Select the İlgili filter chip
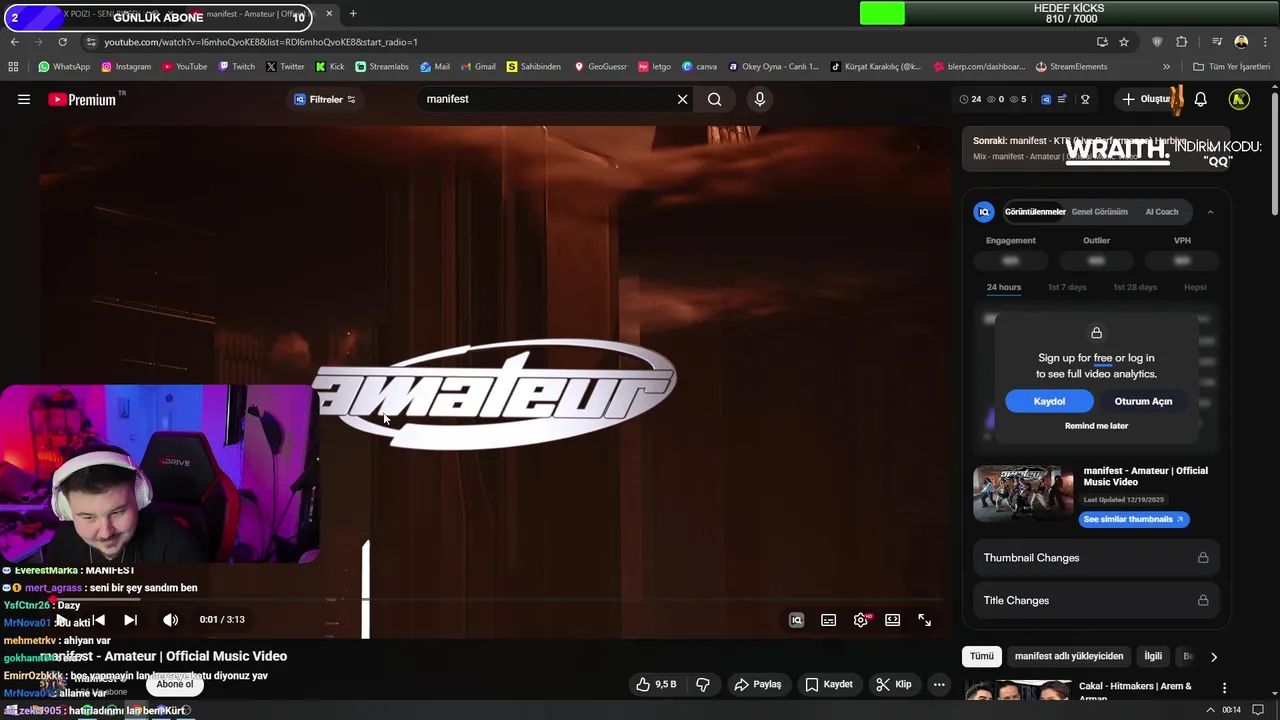Screen dimensions: 1280x720 pos(1153,656)
